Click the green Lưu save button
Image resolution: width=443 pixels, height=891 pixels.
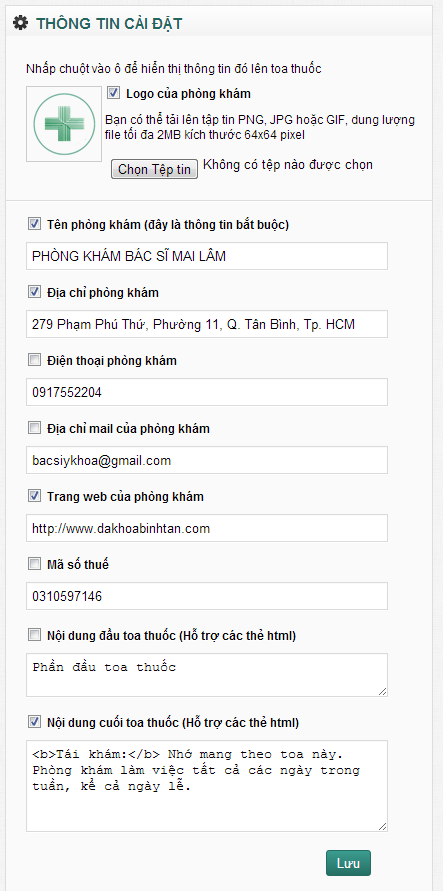pos(348,863)
